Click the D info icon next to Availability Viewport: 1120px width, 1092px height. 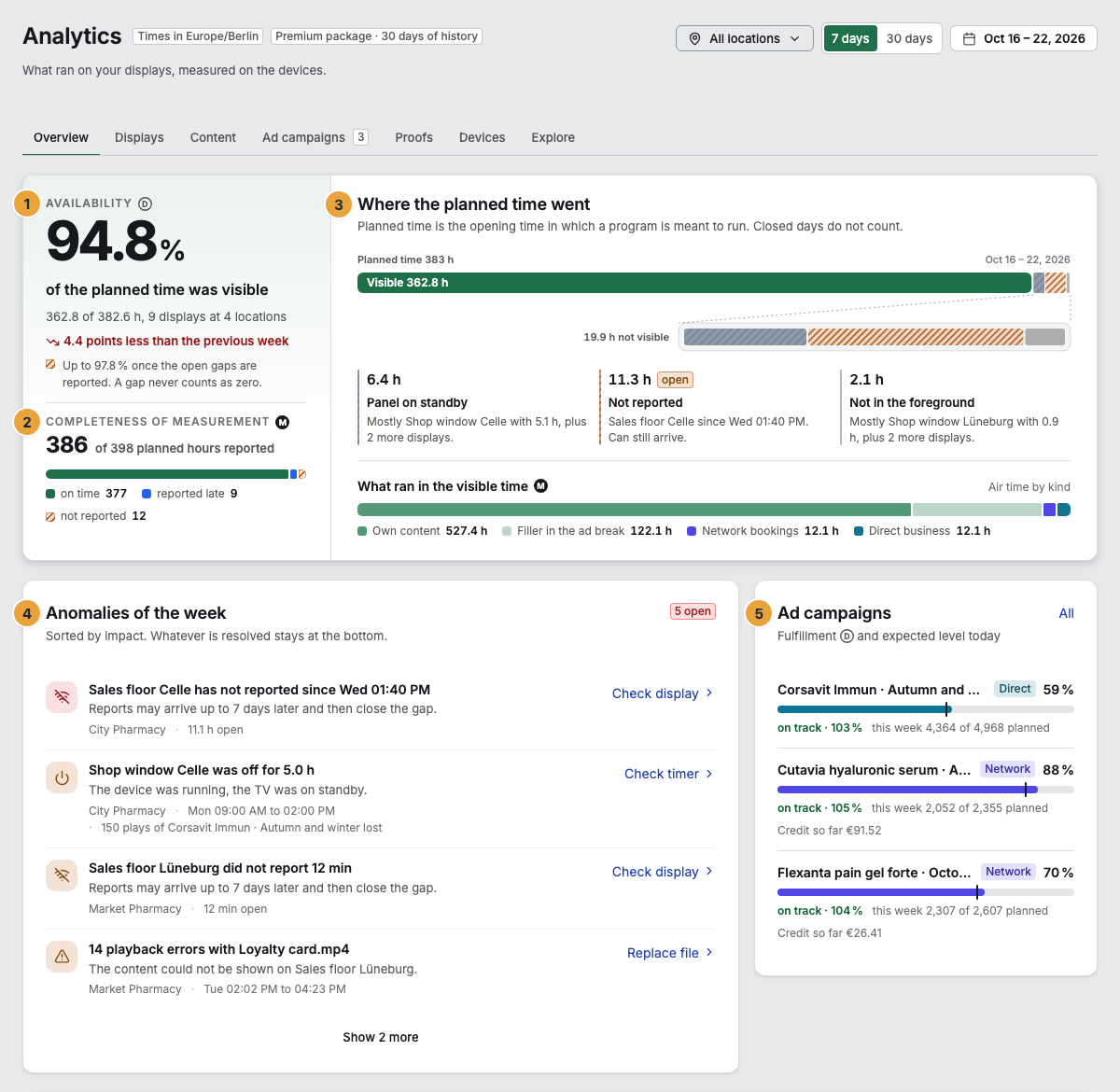coord(145,203)
